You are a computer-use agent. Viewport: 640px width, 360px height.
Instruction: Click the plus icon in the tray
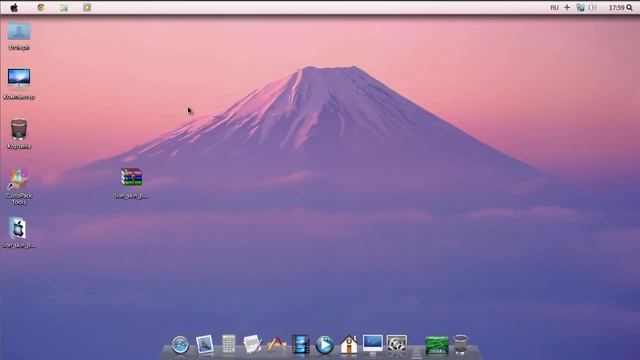(x=567, y=7)
